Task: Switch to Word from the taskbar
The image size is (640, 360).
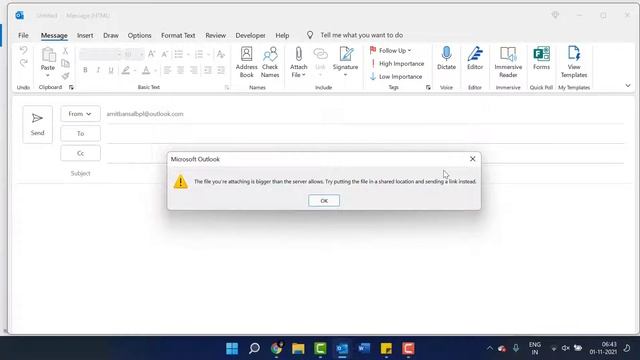Action: point(364,348)
